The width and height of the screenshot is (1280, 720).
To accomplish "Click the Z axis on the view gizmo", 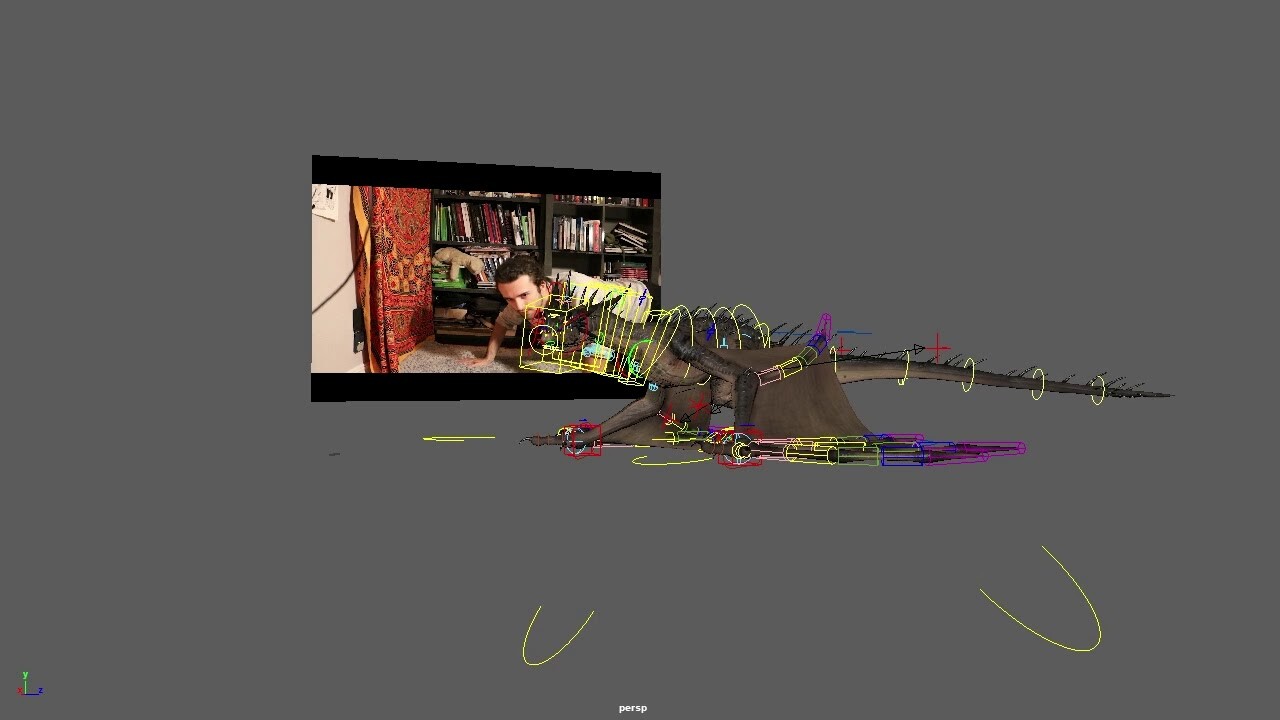I will (x=40, y=691).
